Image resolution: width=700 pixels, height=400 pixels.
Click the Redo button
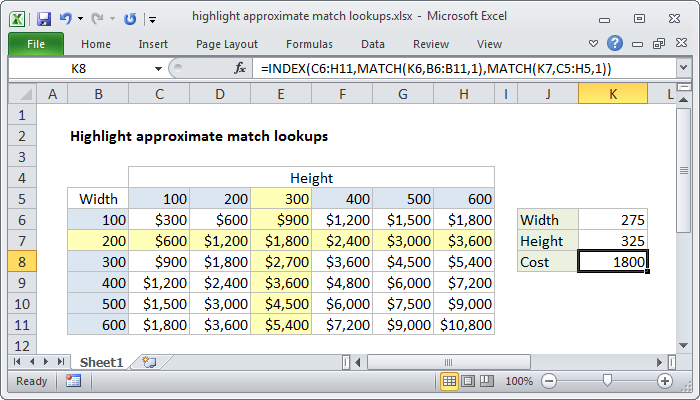click(97, 18)
